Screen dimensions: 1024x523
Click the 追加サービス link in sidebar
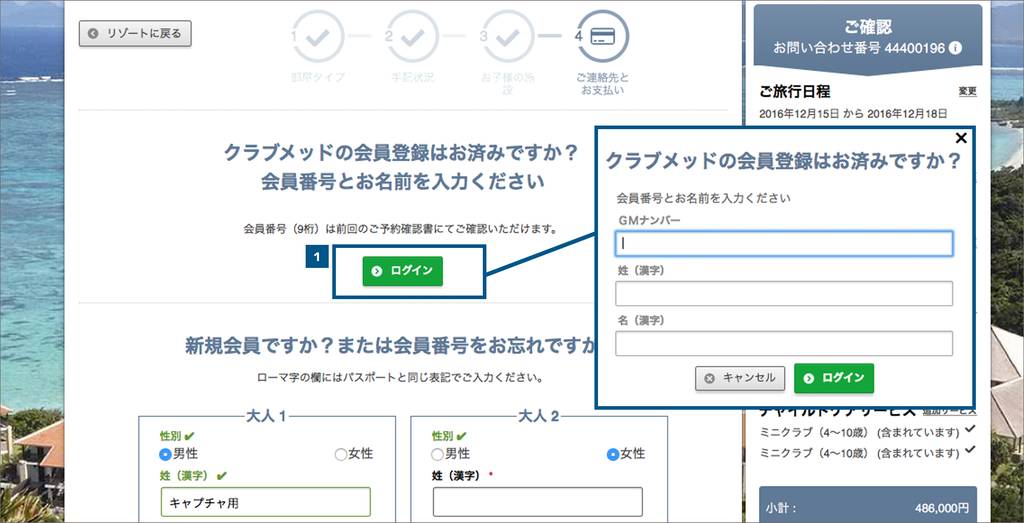tap(950, 411)
